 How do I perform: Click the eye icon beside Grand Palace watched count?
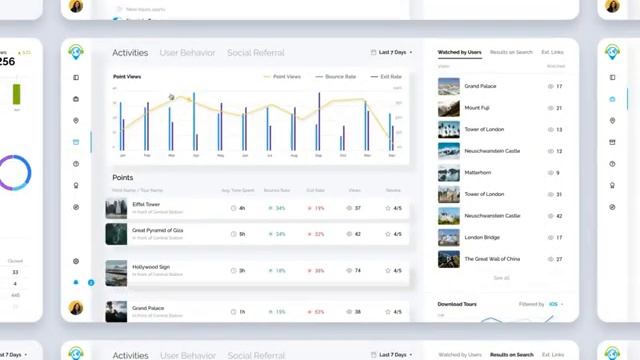(x=551, y=87)
